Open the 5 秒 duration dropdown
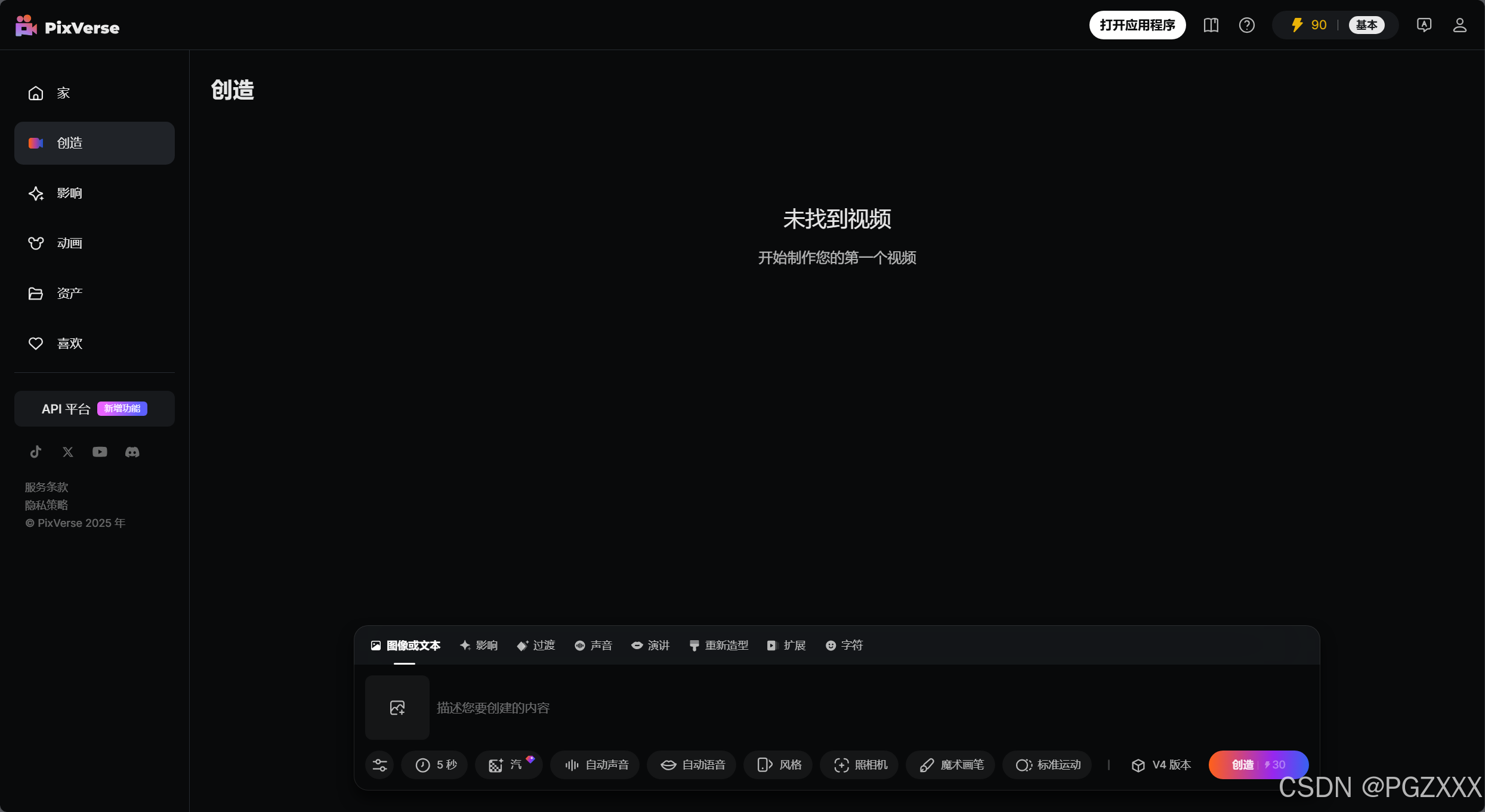The image size is (1485, 812). click(436, 765)
